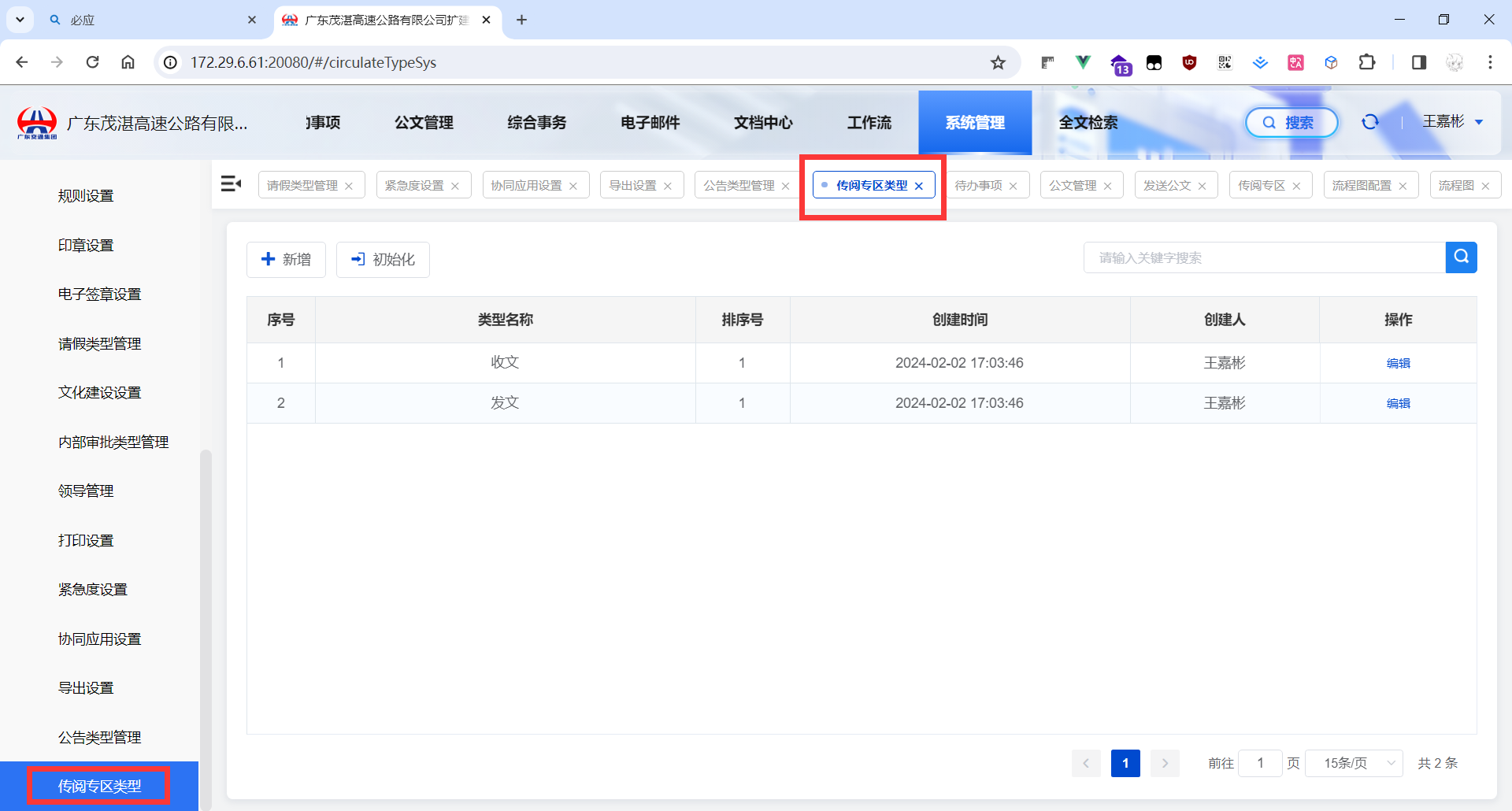Viewport: 1512px width, 811px height.
Task: Click the next page arrow
Action: (1165, 763)
